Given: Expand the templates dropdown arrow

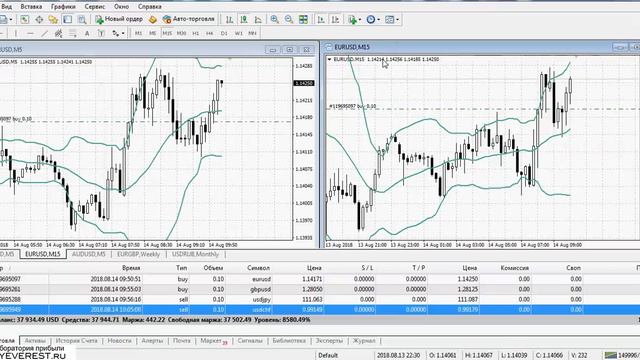Looking at the screenshot, I should click(397, 20).
